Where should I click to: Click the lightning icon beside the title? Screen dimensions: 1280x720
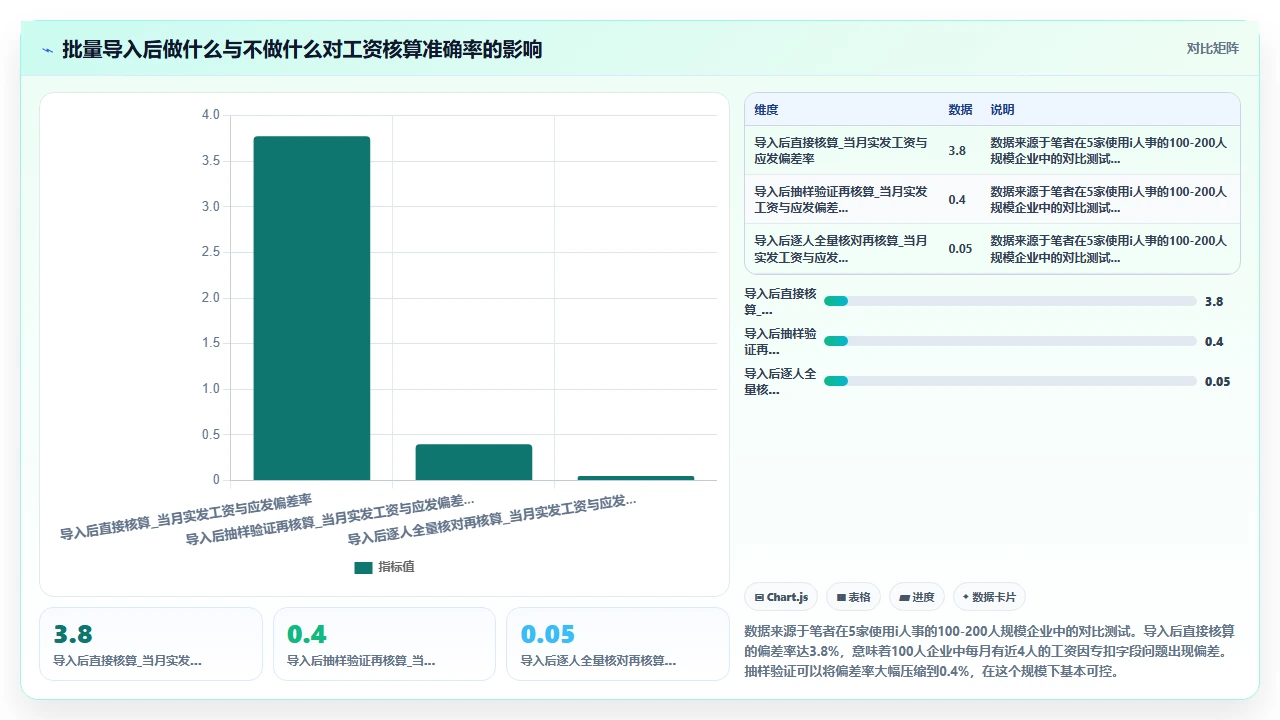47,50
